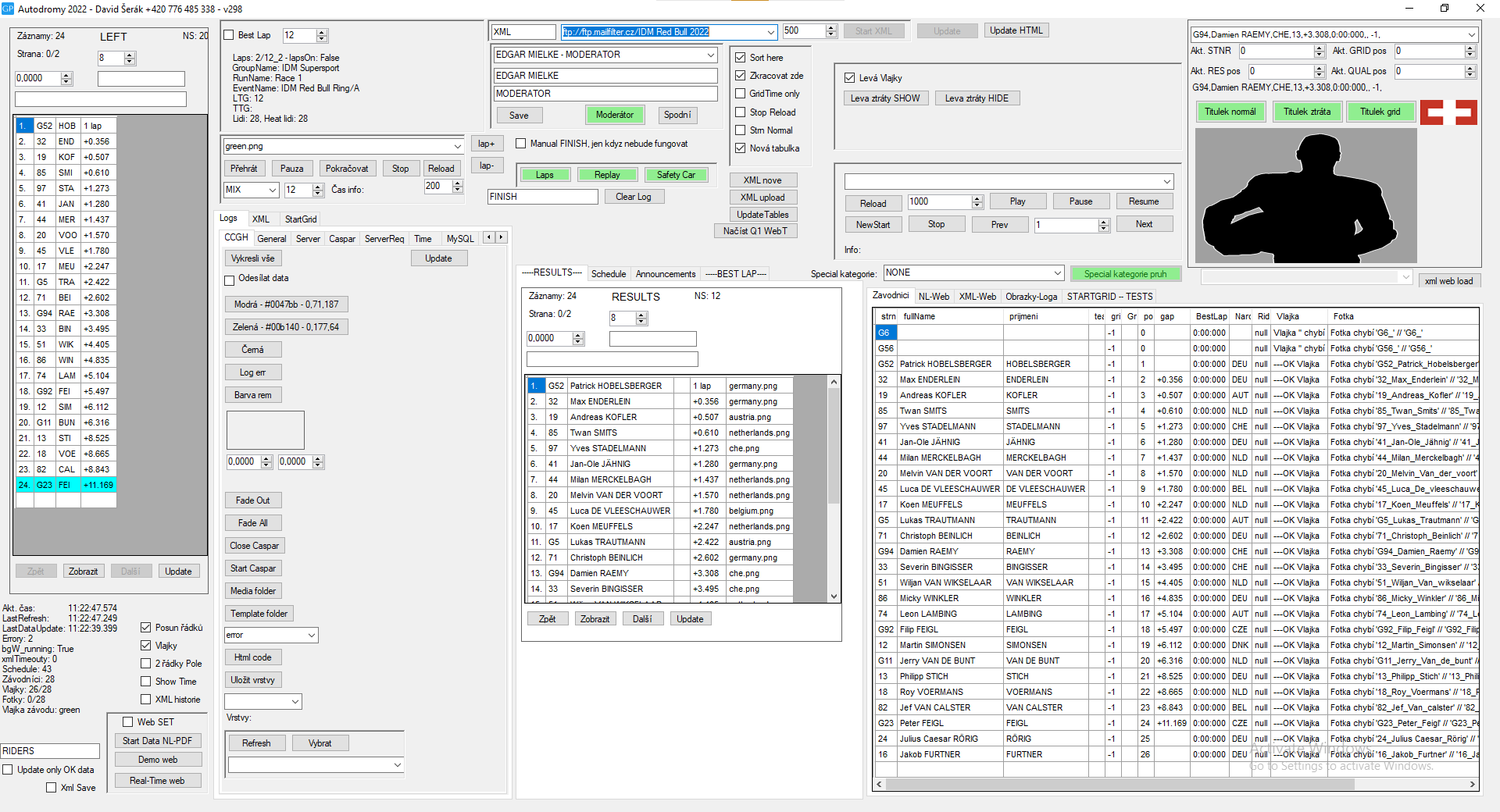Click the Pause button in playback panel
Viewport: 1500px width, 812px height.
[x=1080, y=201]
